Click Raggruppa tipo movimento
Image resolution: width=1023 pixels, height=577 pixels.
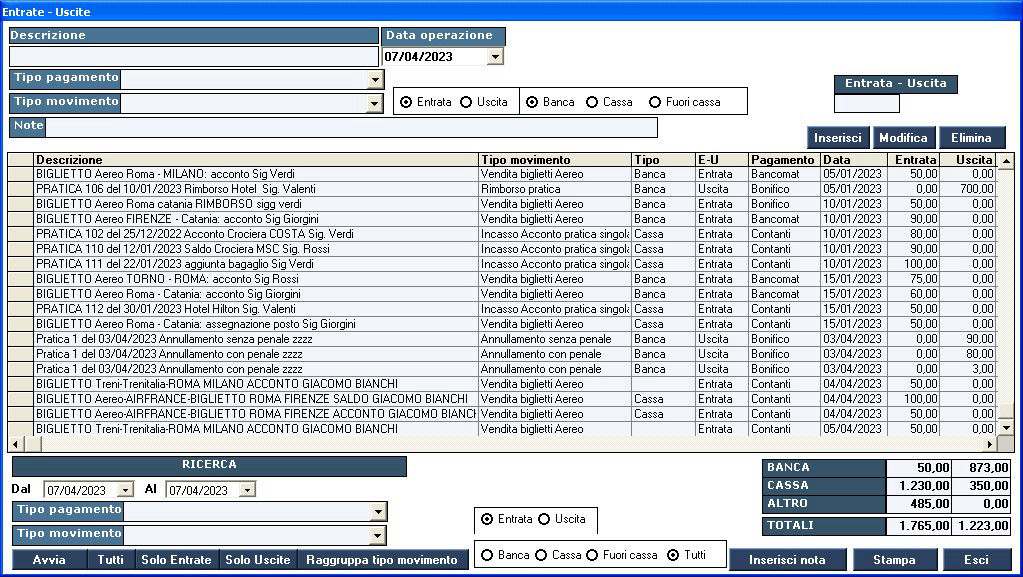pyautogui.click(x=381, y=560)
